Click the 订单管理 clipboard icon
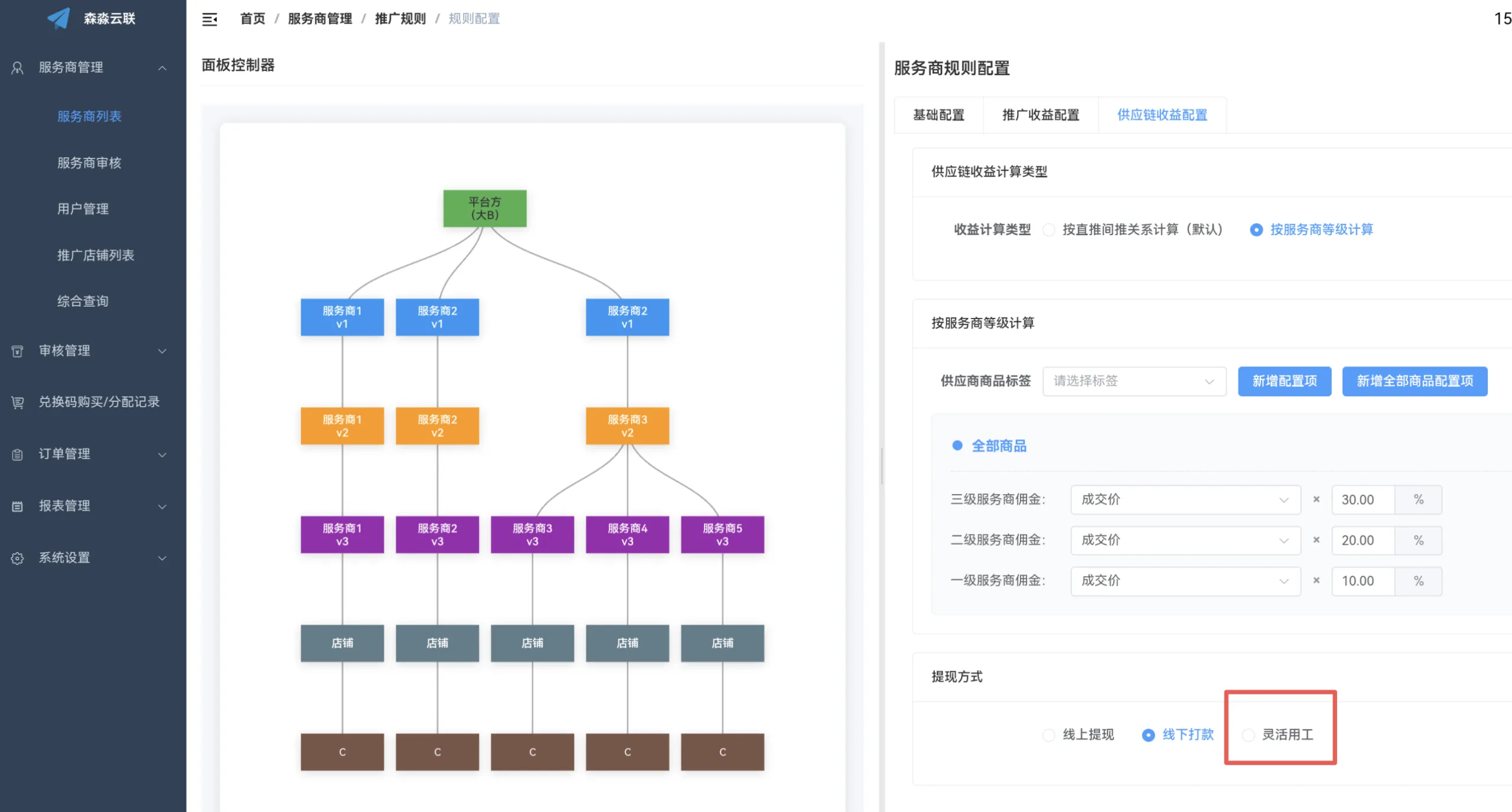The image size is (1512, 812). pyautogui.click(x=17, y=454)
